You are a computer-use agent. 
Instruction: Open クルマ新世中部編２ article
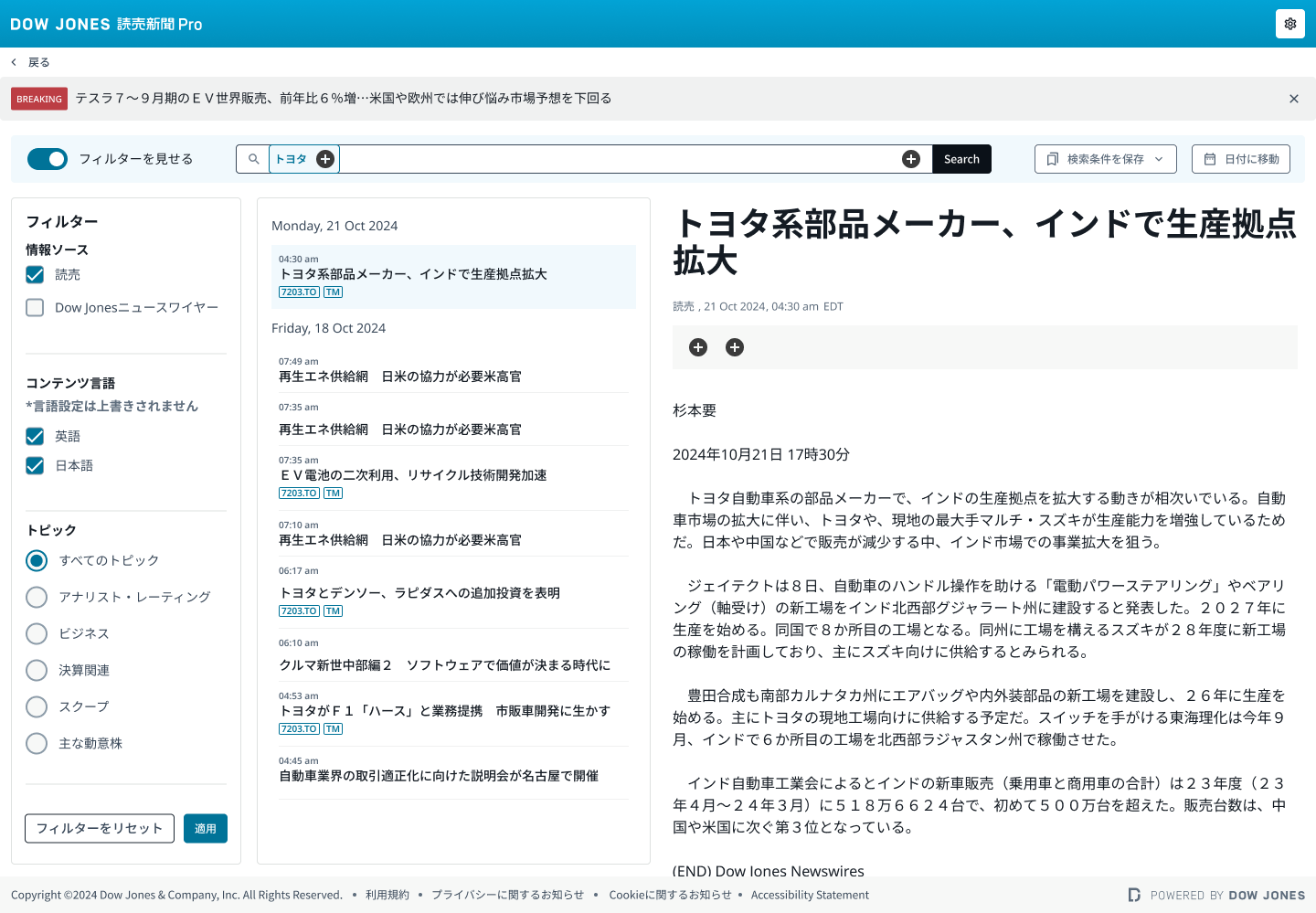coord(453,655)
